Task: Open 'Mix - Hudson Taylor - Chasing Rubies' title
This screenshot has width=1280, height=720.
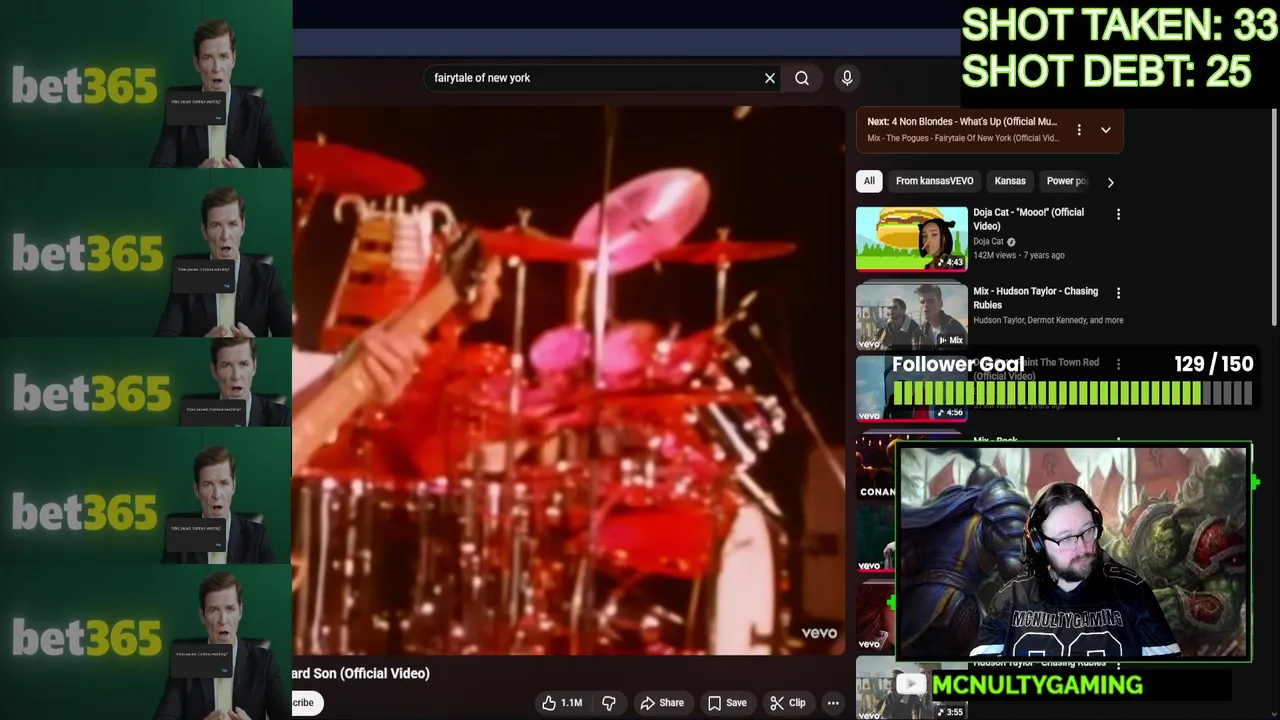Action: (1035, 298)
